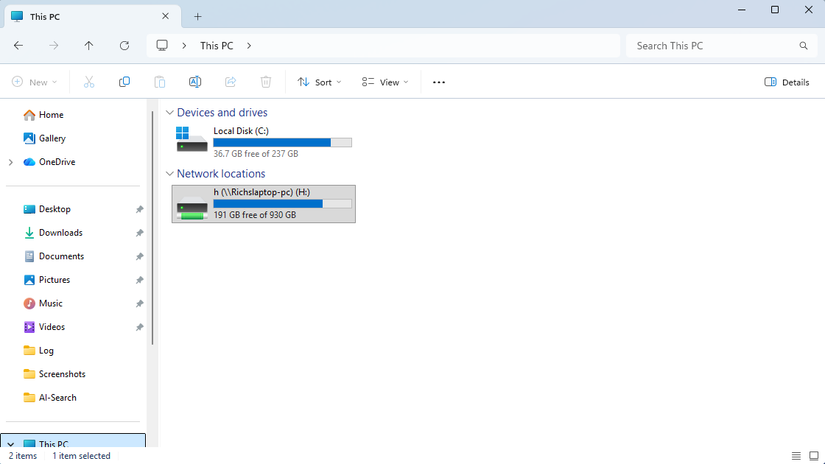Click the Network locations heading
This screenshot has height=464, width=825.
click(x=221, y=174)
